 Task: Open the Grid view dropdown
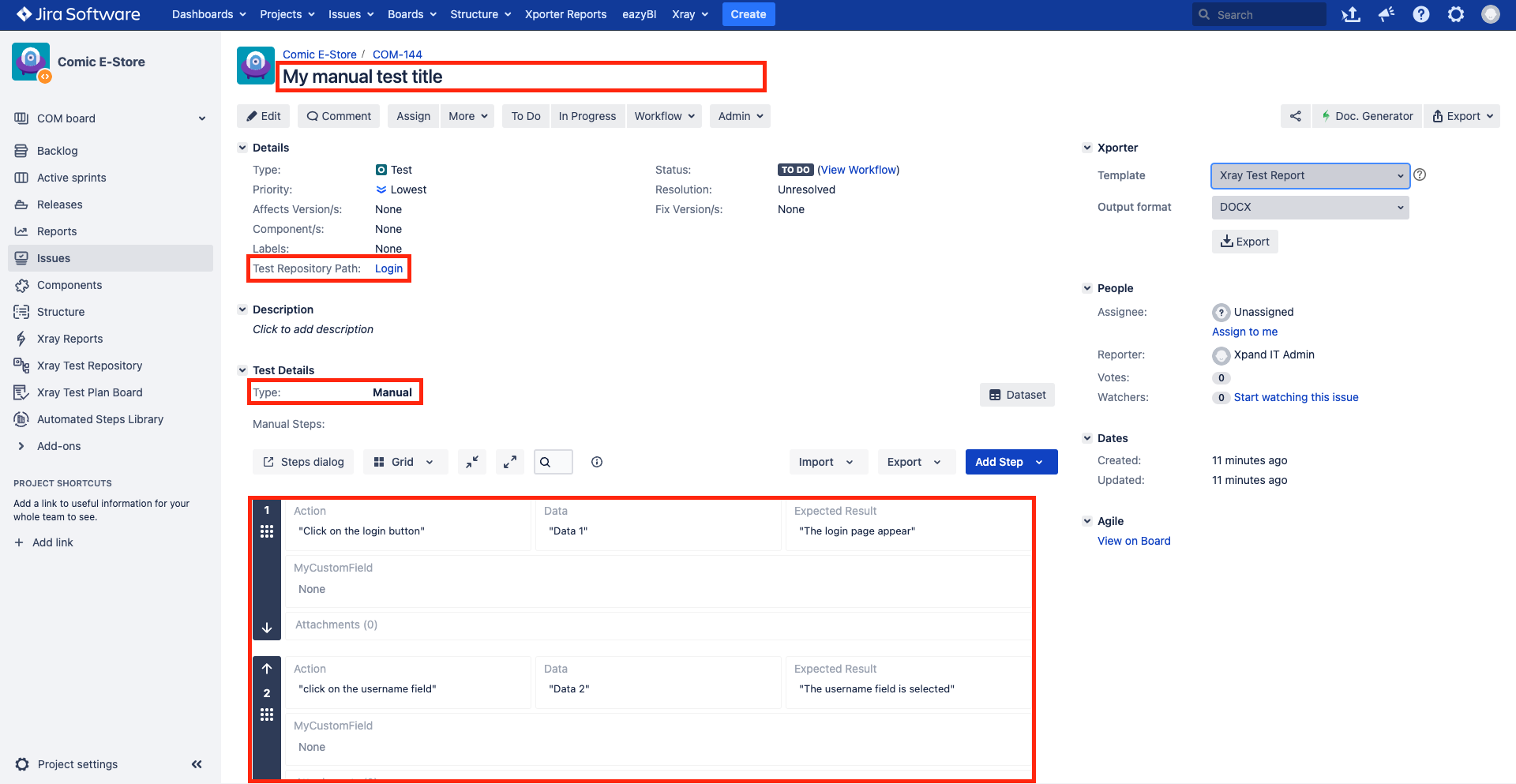point(405,462)
